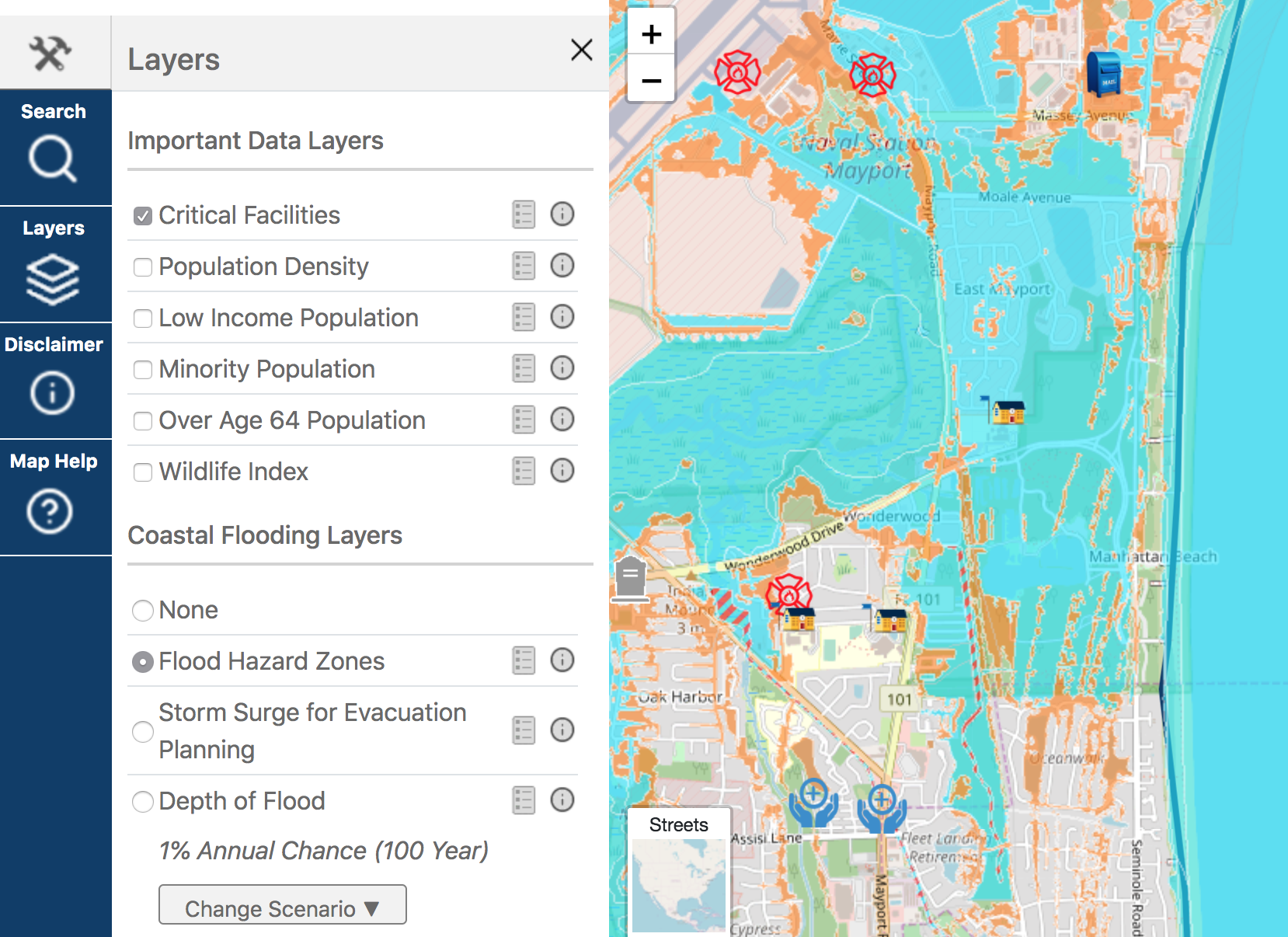Uncheck the Critical Facilities layer
Viewport: 1288px width, 937px height.
click(x=143, y=216)
